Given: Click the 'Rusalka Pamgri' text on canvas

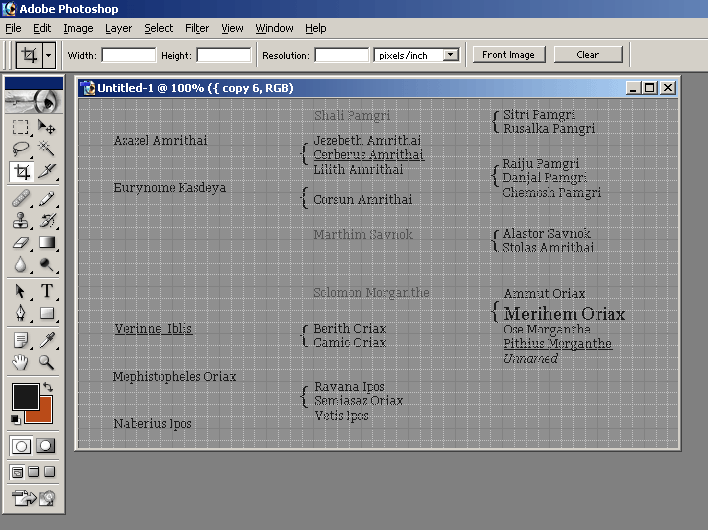Looking at the screenshot, I should point(549,129).
